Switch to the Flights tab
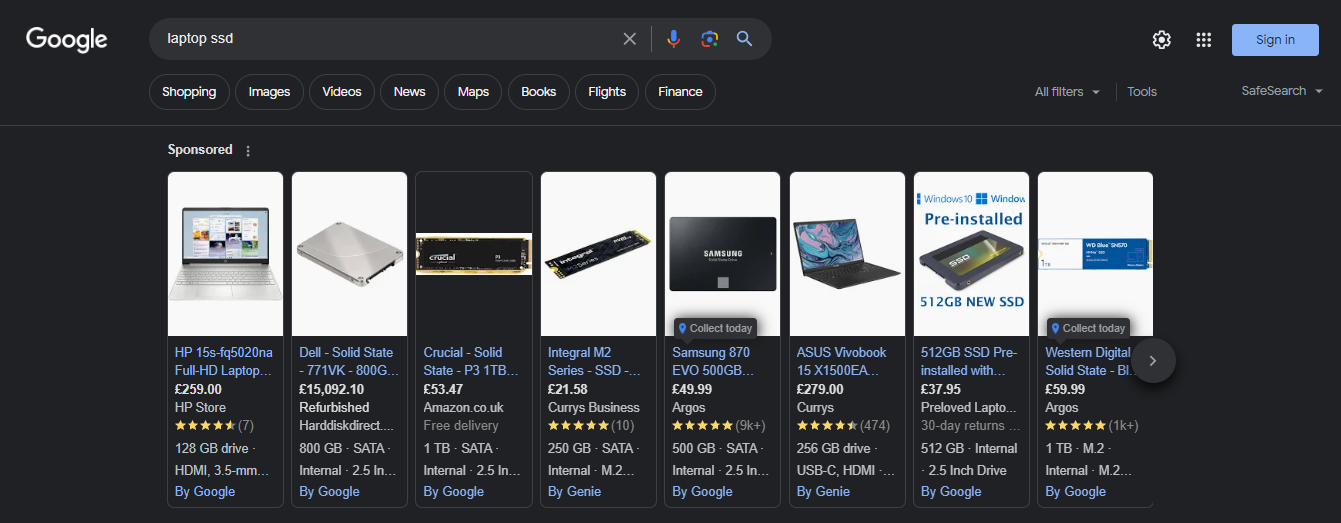The height and width of the screenshot is (523, 1341). pos(607,92)
